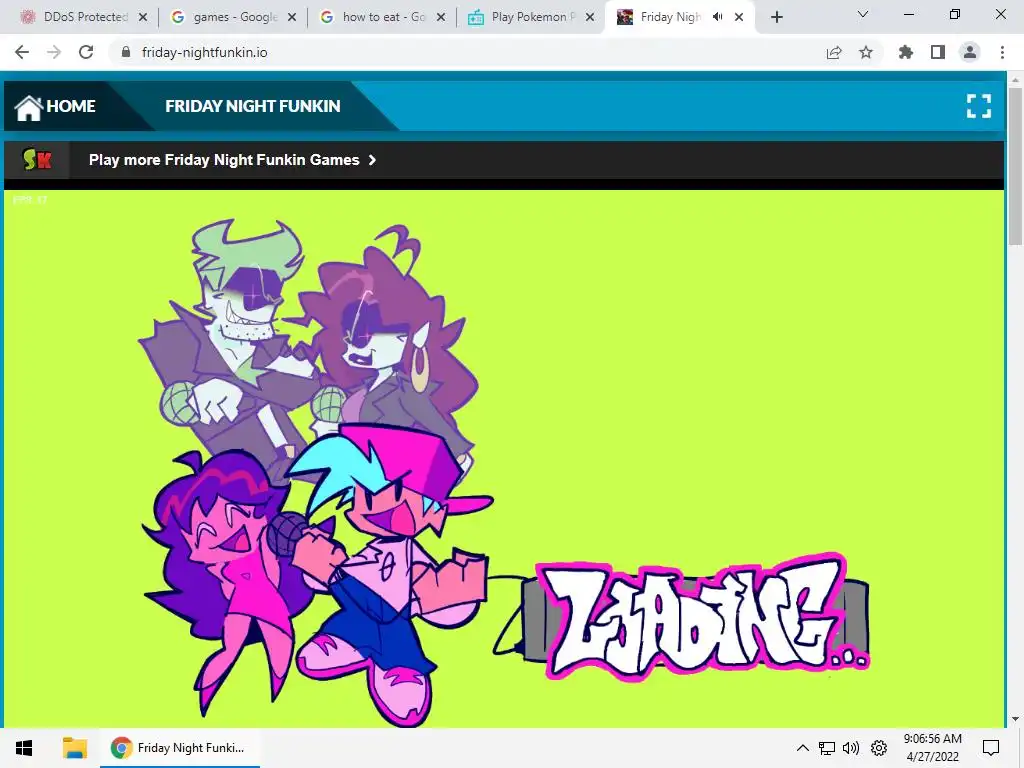The height and width of the screenshot is (768, 1024).
Task: Enter fullscreen mode for the game
Action: pos(979,106)
